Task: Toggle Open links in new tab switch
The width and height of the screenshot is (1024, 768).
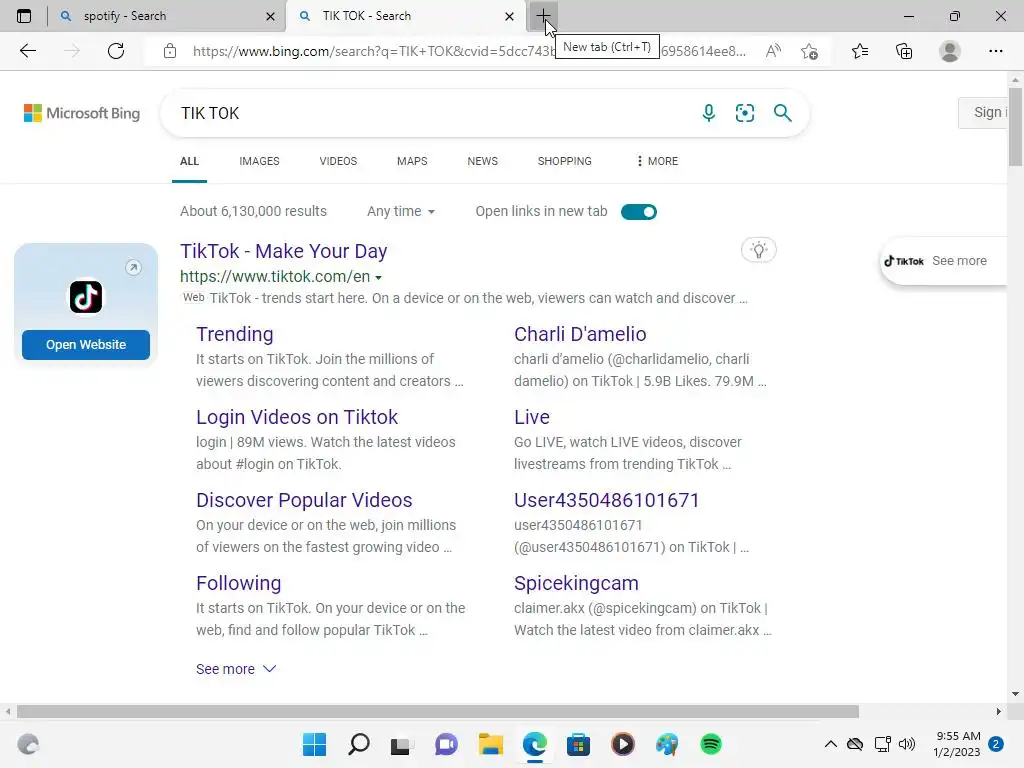Action: point(639,212)
